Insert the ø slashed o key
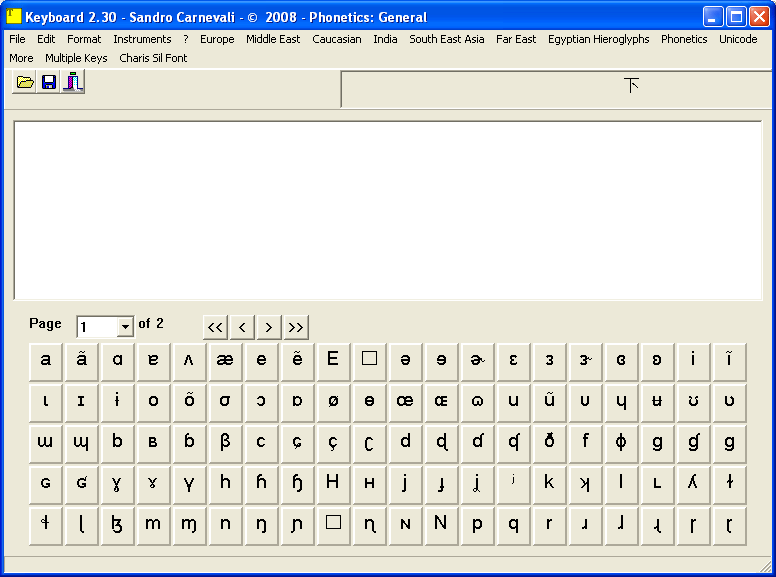 point(333,403)
